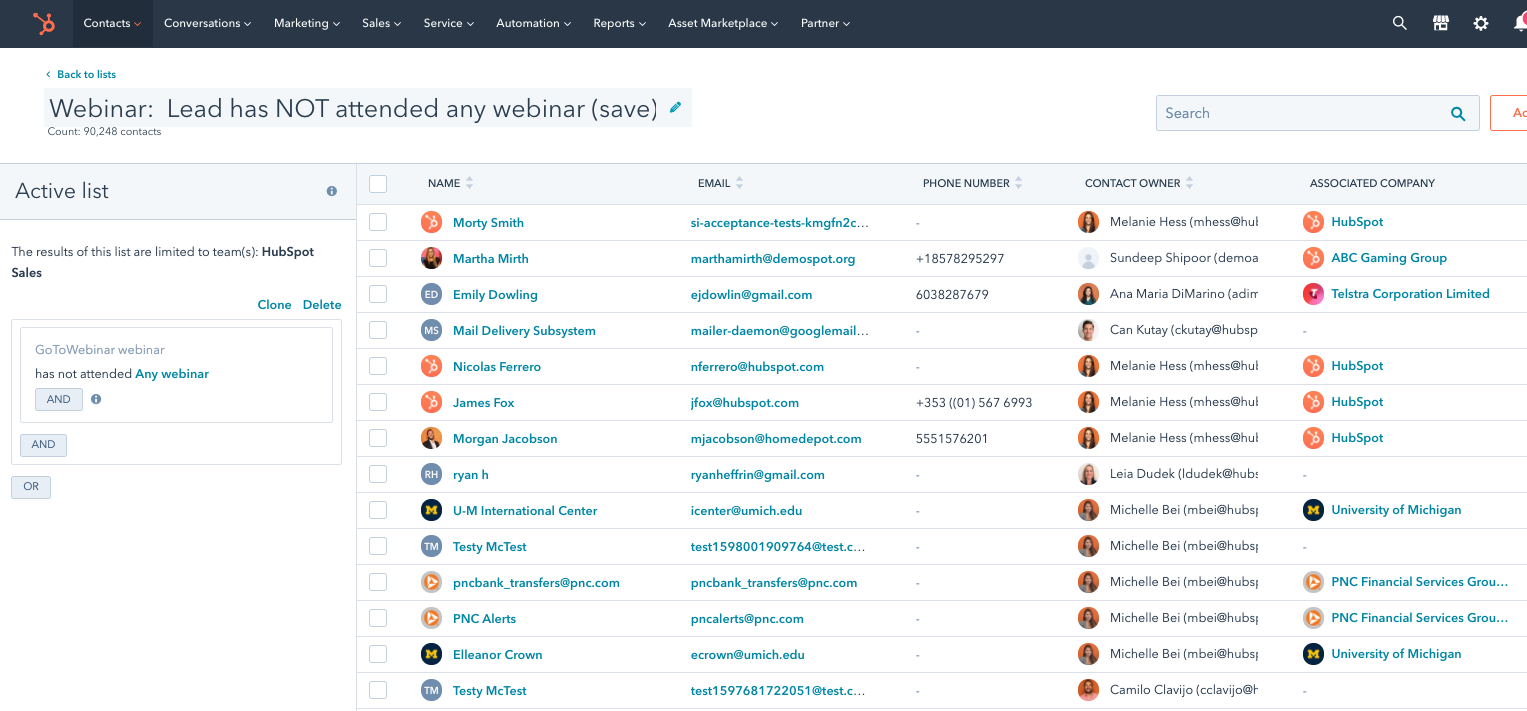
Task: Expand the Asset Marketplace menu
Action: [x=723, y=23]
